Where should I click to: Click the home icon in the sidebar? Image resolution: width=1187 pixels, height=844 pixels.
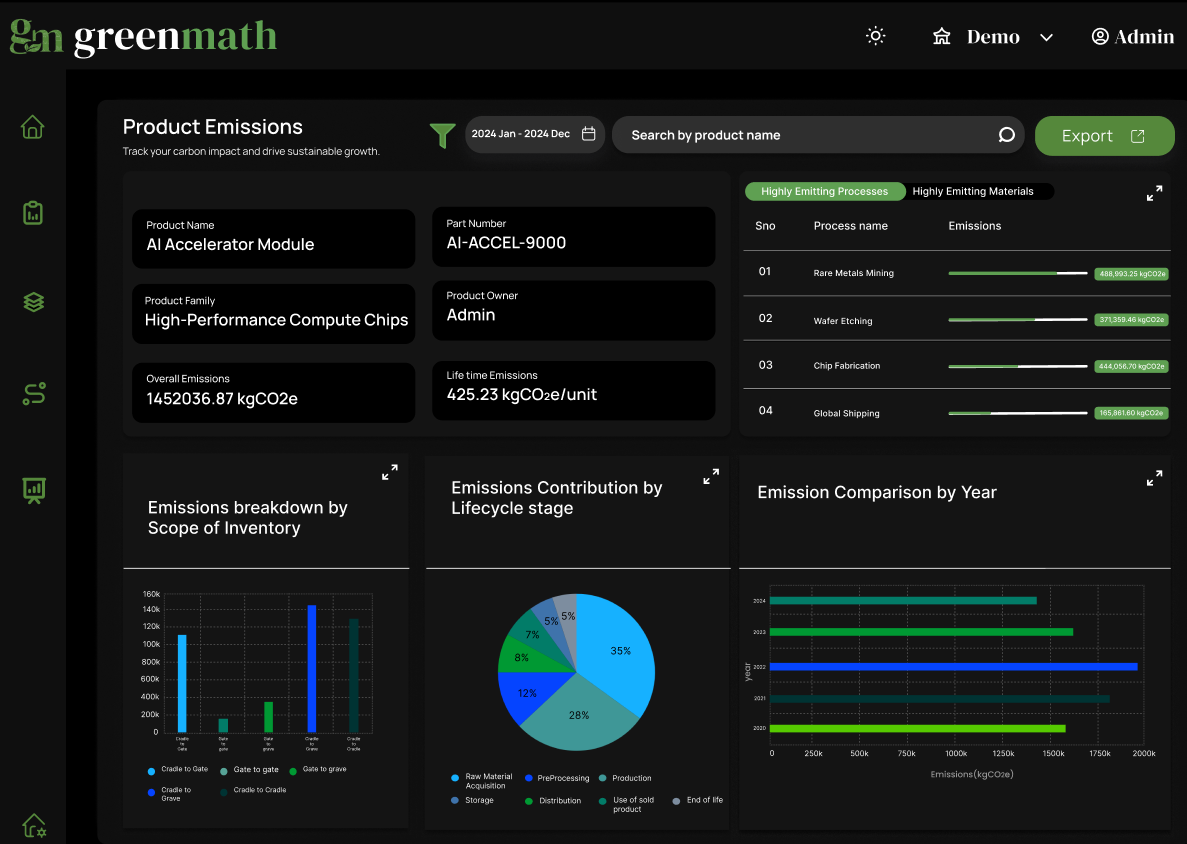pos(33,127)
